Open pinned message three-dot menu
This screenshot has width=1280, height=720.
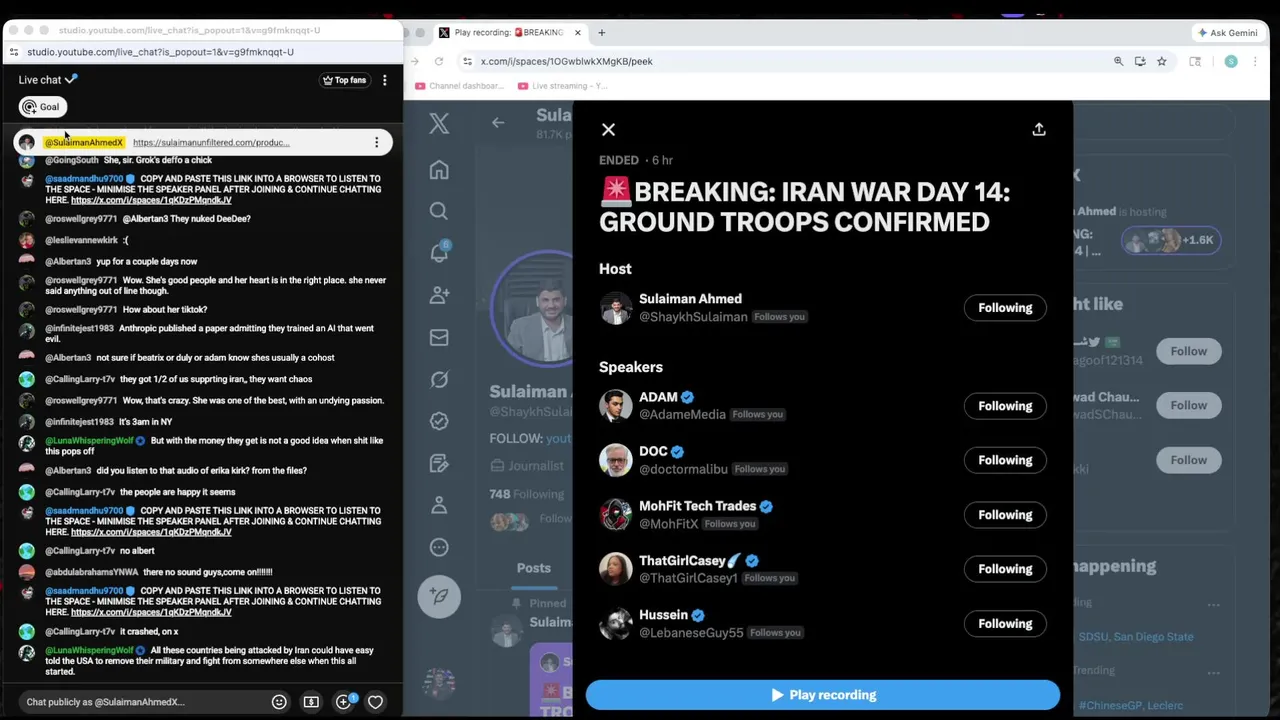376,142
